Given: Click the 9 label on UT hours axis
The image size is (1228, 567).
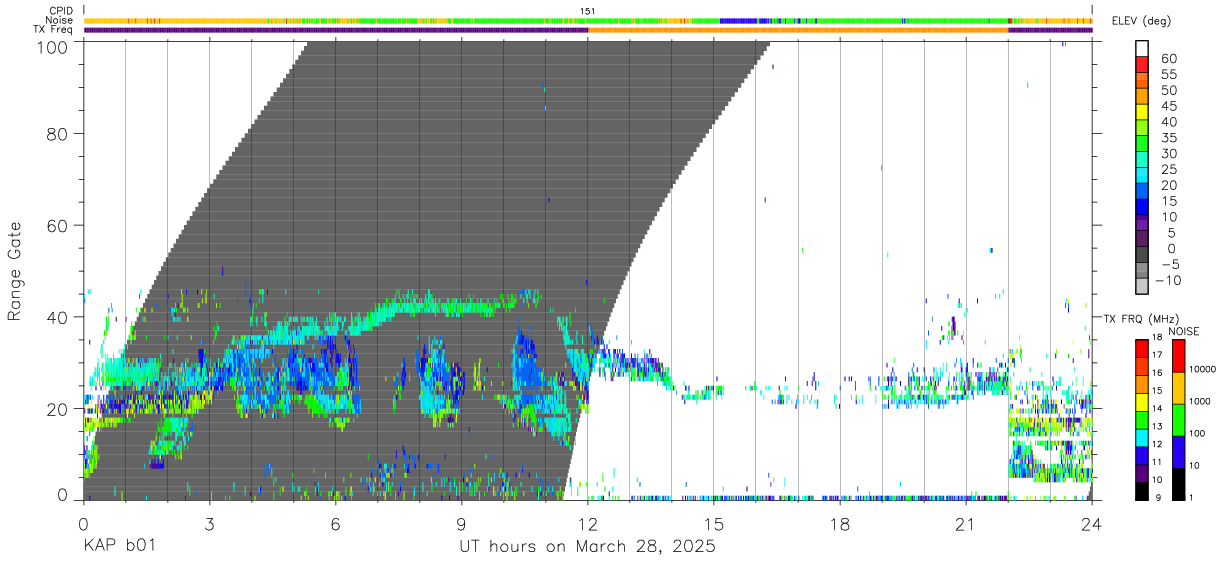Looking at the screenshot, I should pos(462,523).
